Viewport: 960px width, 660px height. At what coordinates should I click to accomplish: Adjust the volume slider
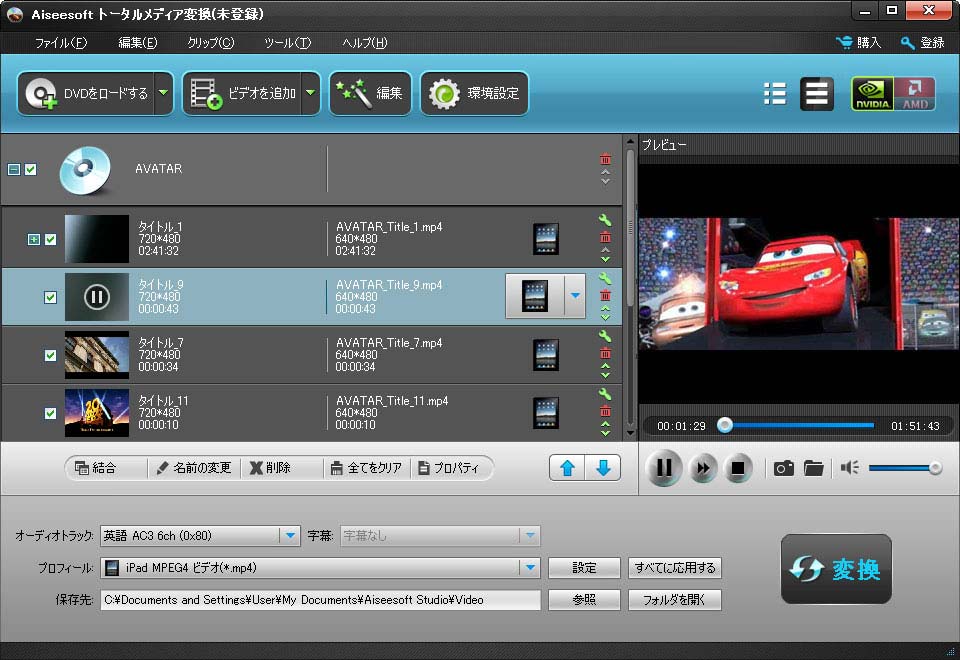click(904, 468)
